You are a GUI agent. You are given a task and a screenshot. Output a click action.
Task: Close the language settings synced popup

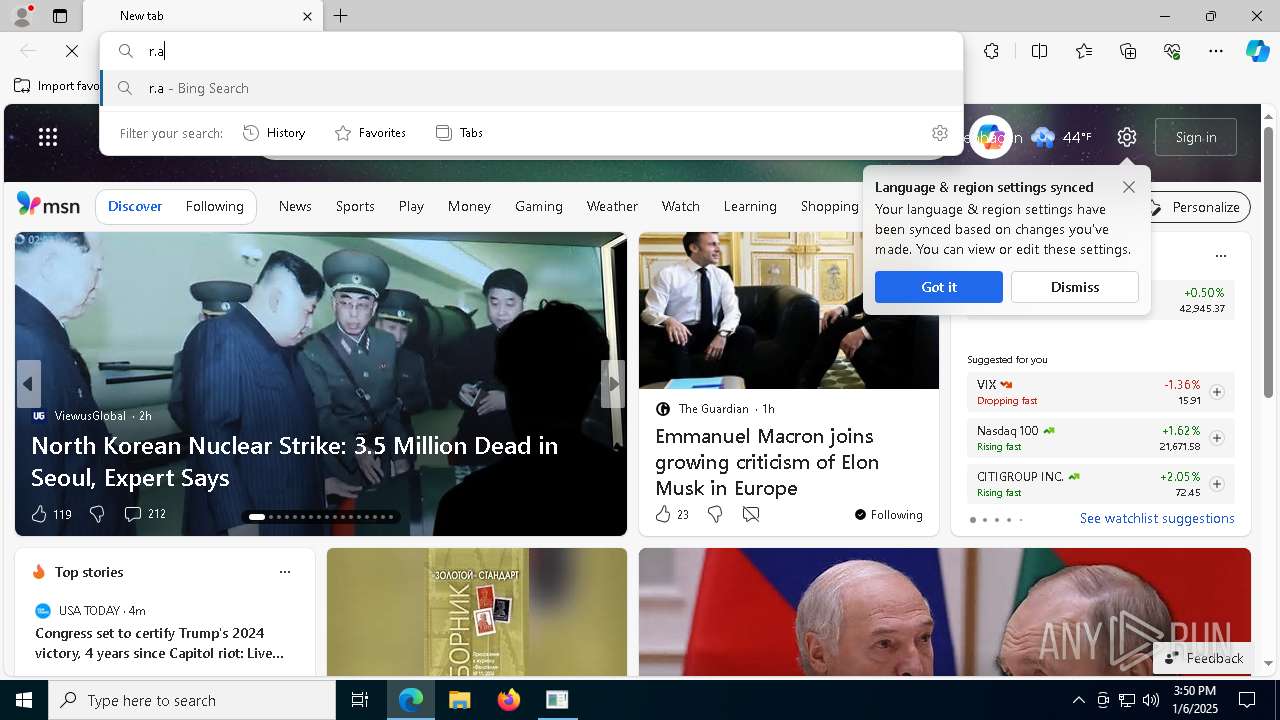point(1129,187)
